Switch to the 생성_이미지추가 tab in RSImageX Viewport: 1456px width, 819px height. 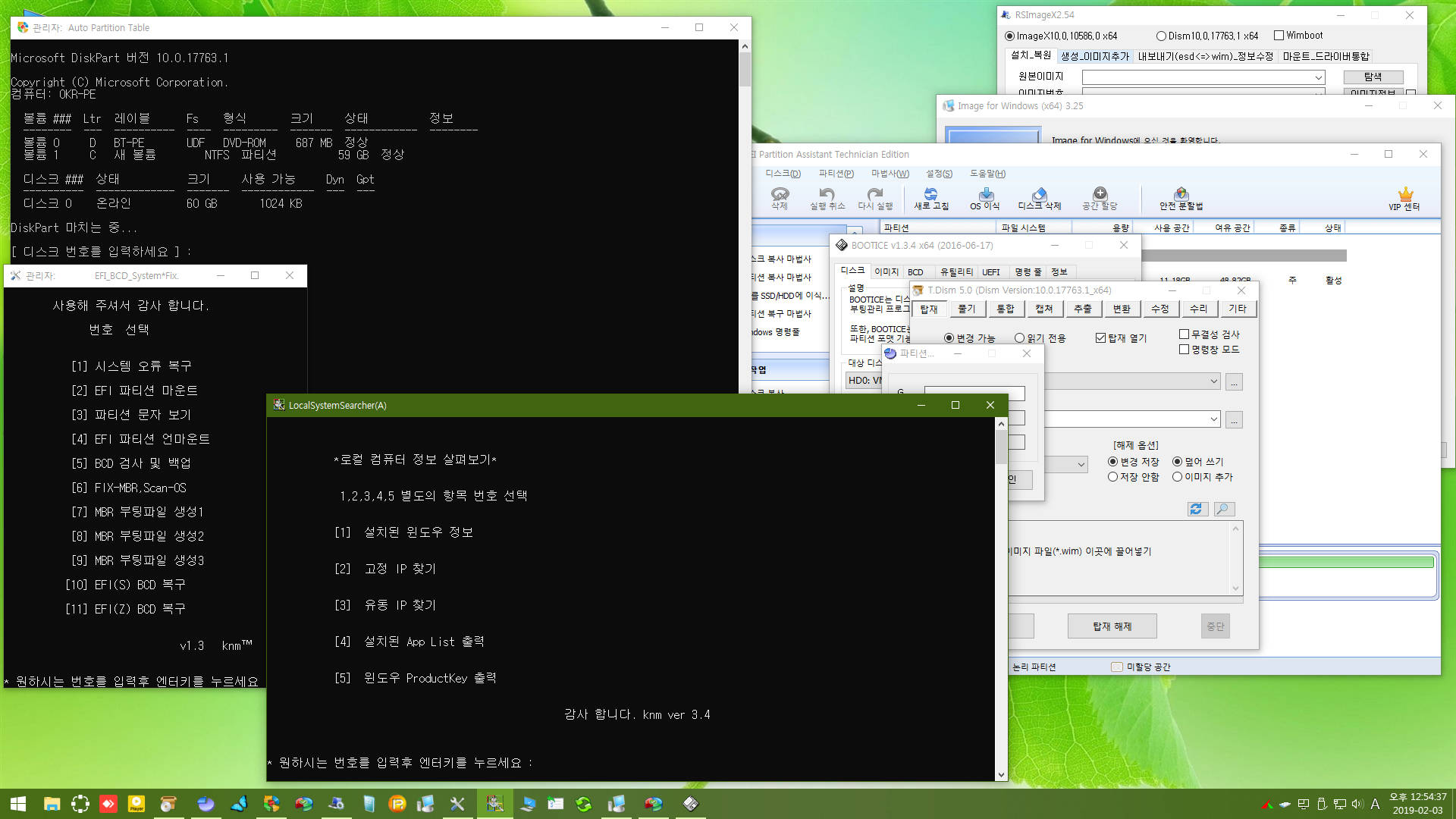point(1094,56)
